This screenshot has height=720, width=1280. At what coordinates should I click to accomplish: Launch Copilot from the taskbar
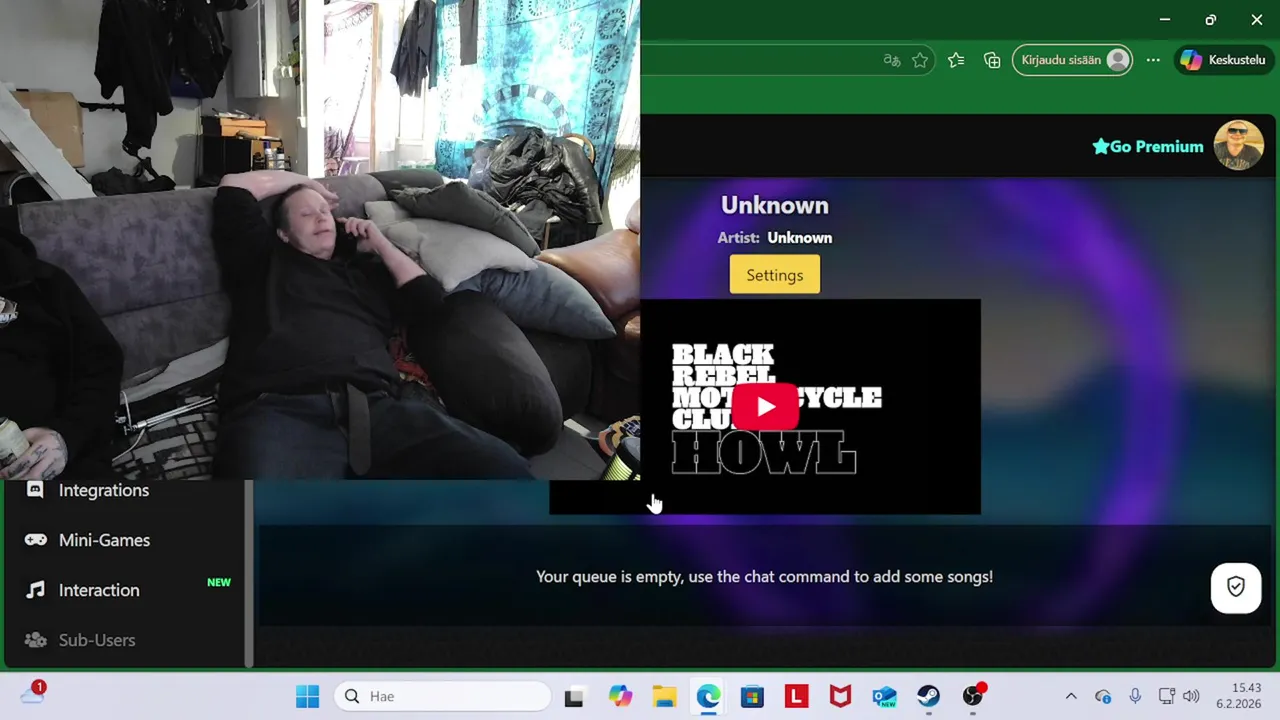620,696
